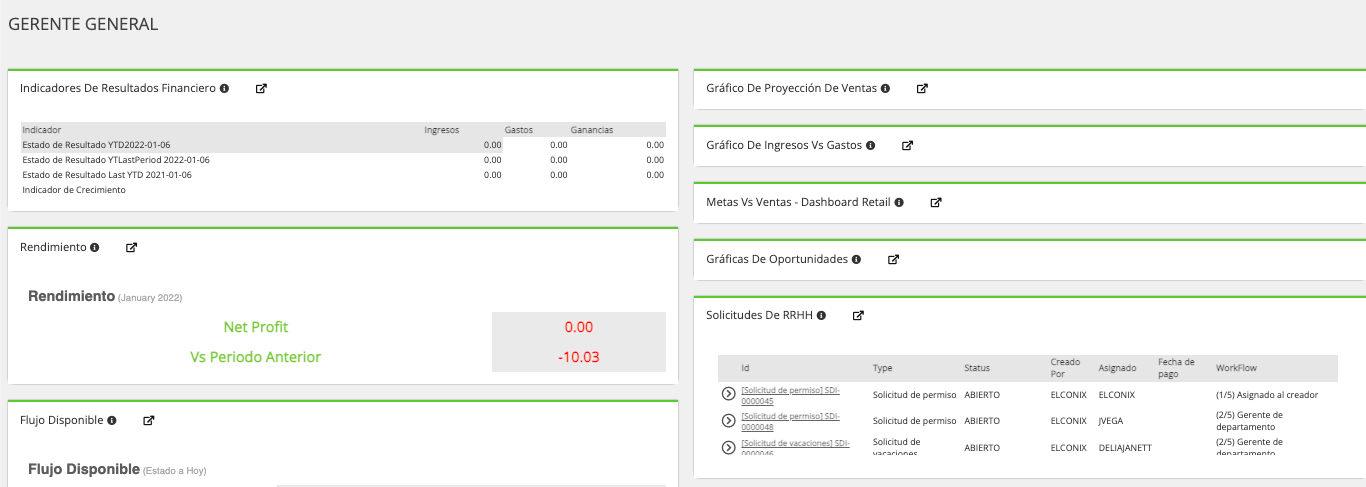The height and width of the screenshot is (487, 1366).
Task: Click the Indicador column header
Action: 42,130
